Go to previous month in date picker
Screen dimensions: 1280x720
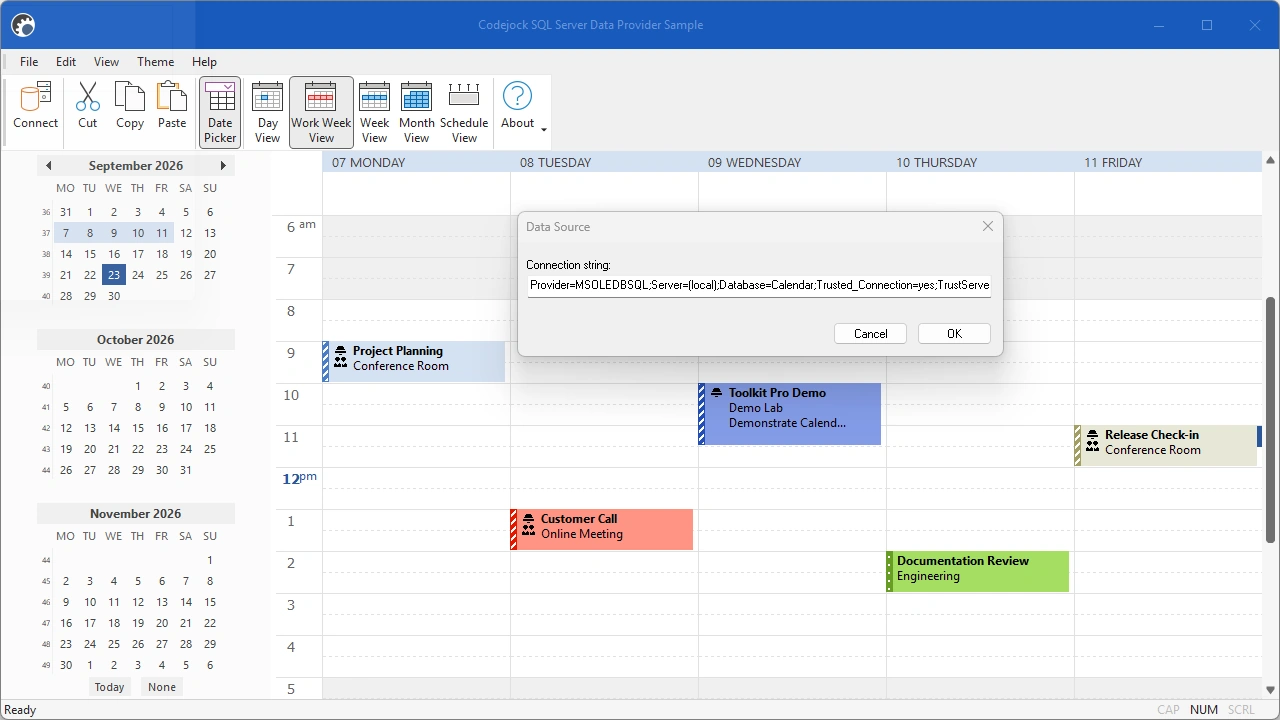(x=49, y=166)
